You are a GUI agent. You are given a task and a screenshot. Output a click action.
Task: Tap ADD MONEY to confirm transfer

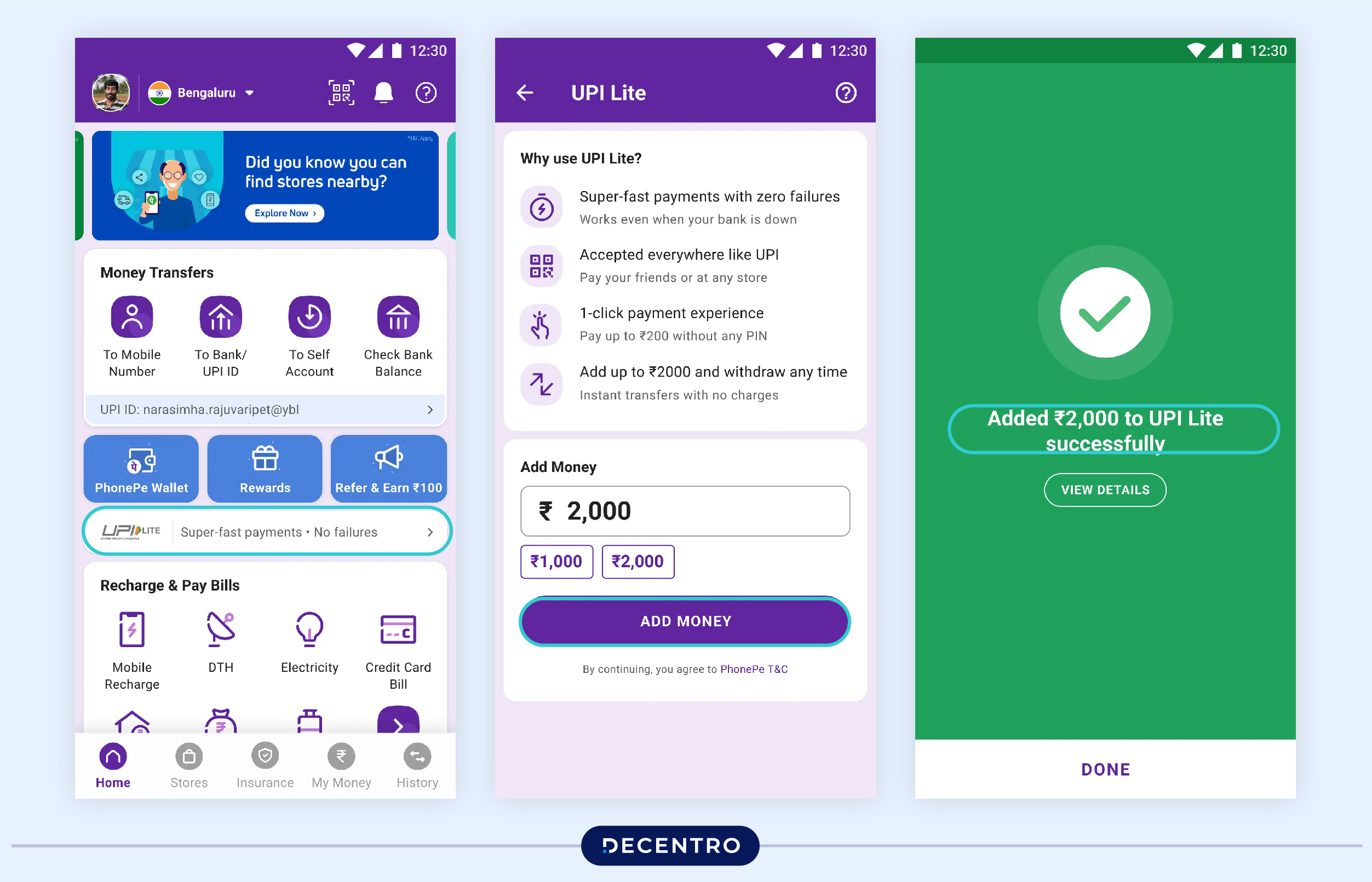click(x=685, y=621)
